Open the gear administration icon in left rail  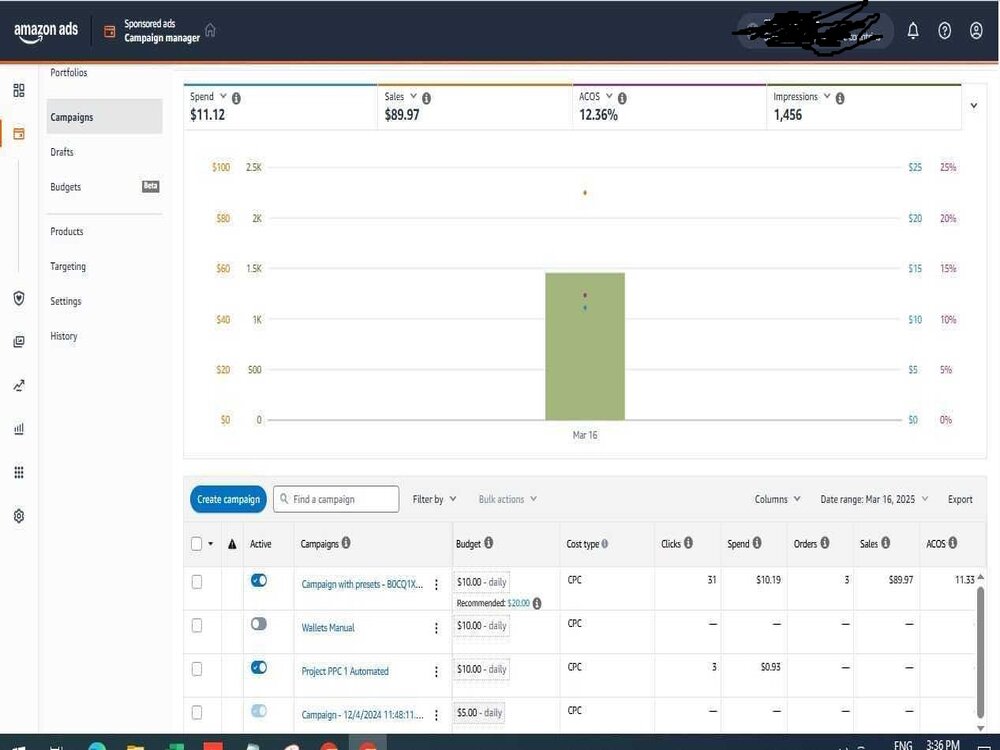point(19,515)
